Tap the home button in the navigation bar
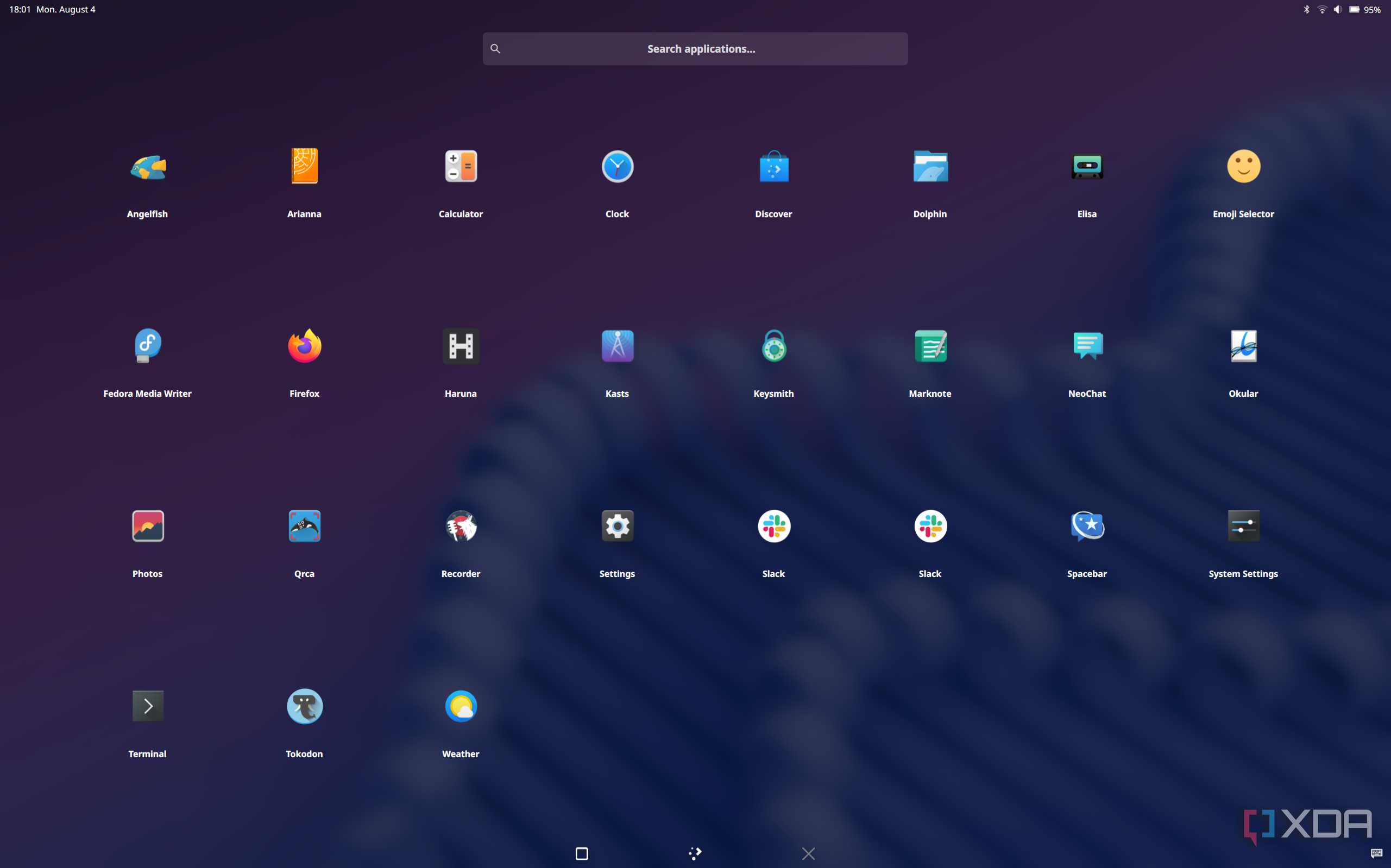1391x868 pixels. pyautogui.click(x=695, y=854)
